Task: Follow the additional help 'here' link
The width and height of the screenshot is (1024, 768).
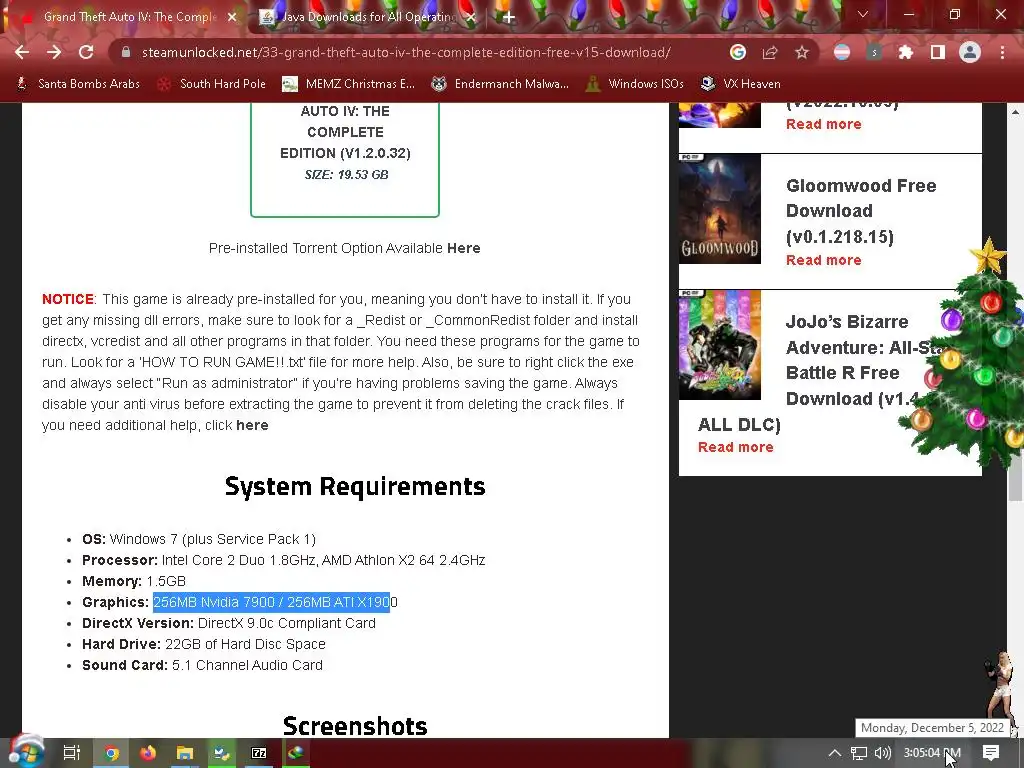Action: [x=252, y=425]
